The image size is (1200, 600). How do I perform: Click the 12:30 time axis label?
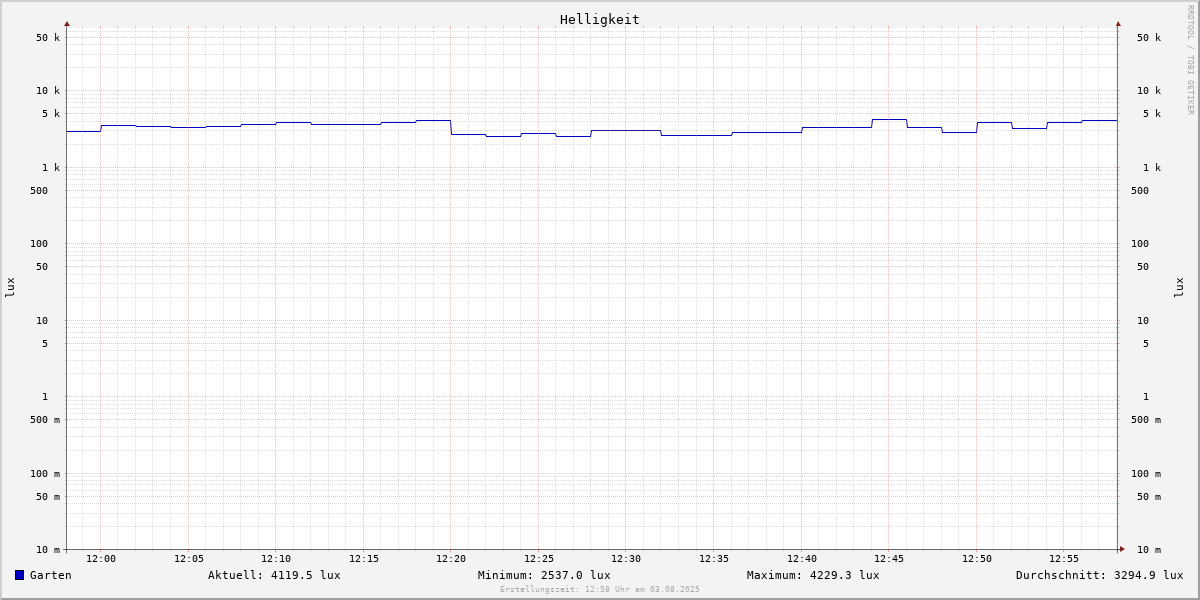[x=626, y=559]
